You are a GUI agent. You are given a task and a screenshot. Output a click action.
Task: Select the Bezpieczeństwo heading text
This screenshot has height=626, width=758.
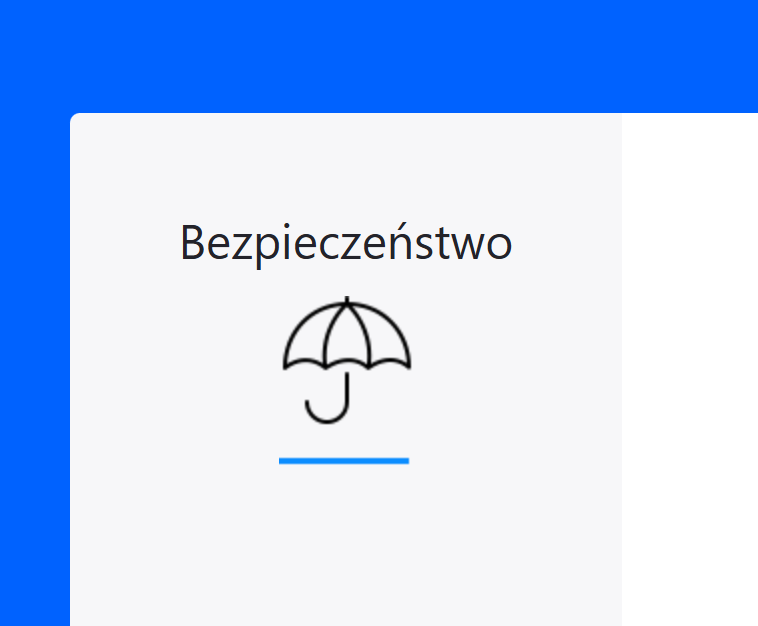pyautogui.click(x=346, y=244)
